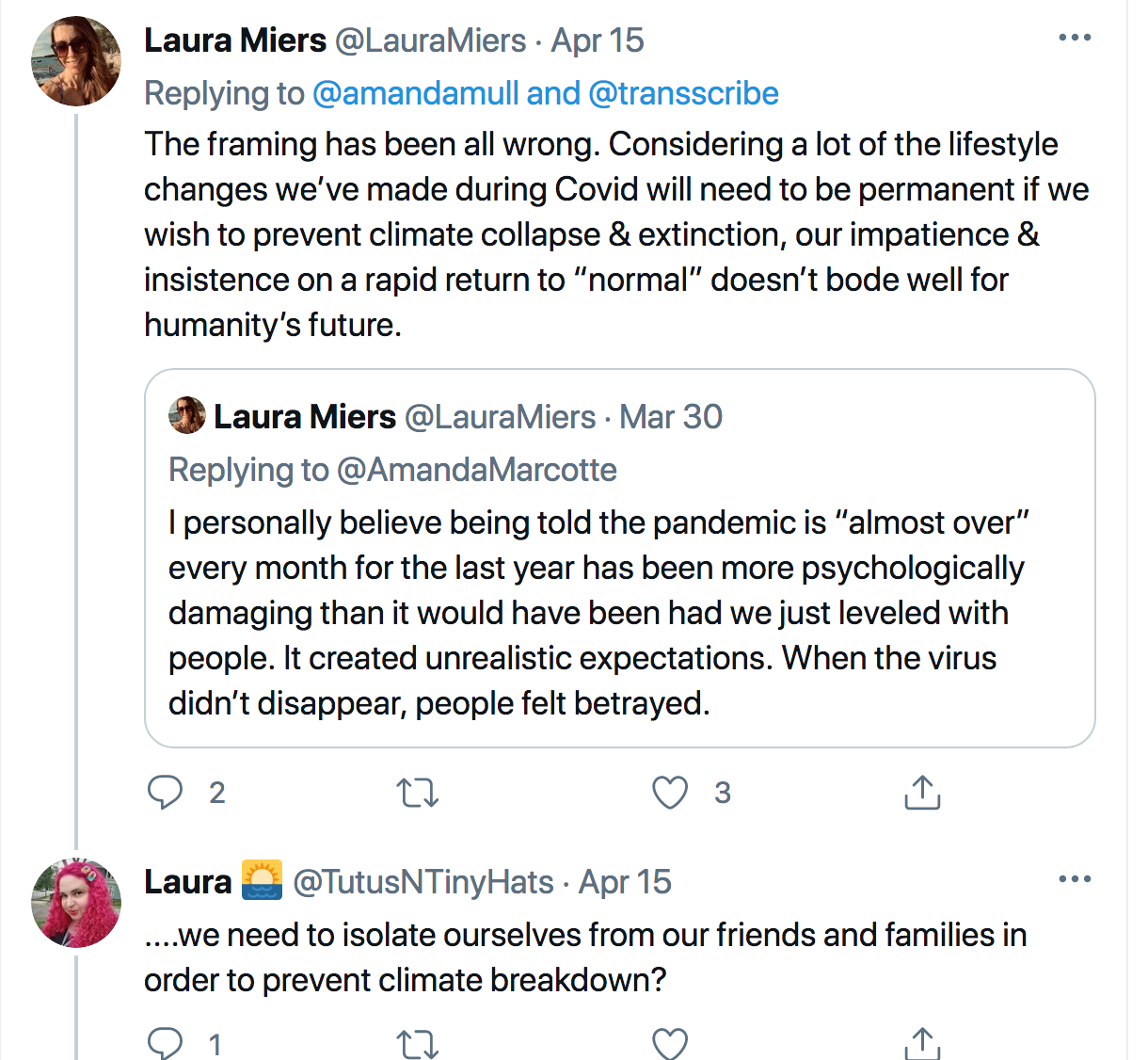Image resolution: width=1148 pixels, height=1060 pixels.
Task: Share the TutusNTinyHats tweet
Action: click(922, 1043)
